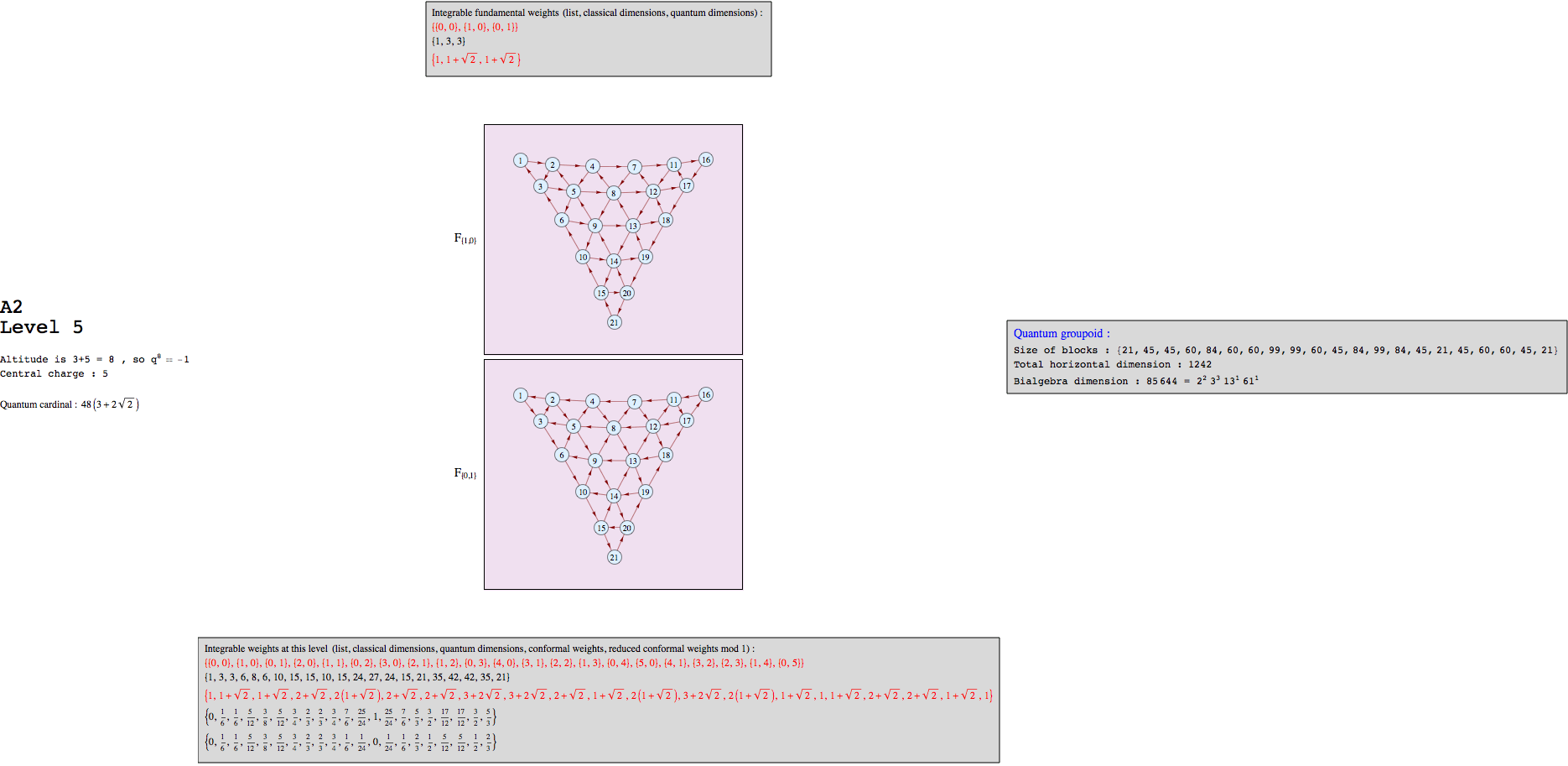Screen dimensions: 1568x766
Task: Select classical dimensions line starting '{1, 3, 3, 6, 8'
Action: [357, 677]
